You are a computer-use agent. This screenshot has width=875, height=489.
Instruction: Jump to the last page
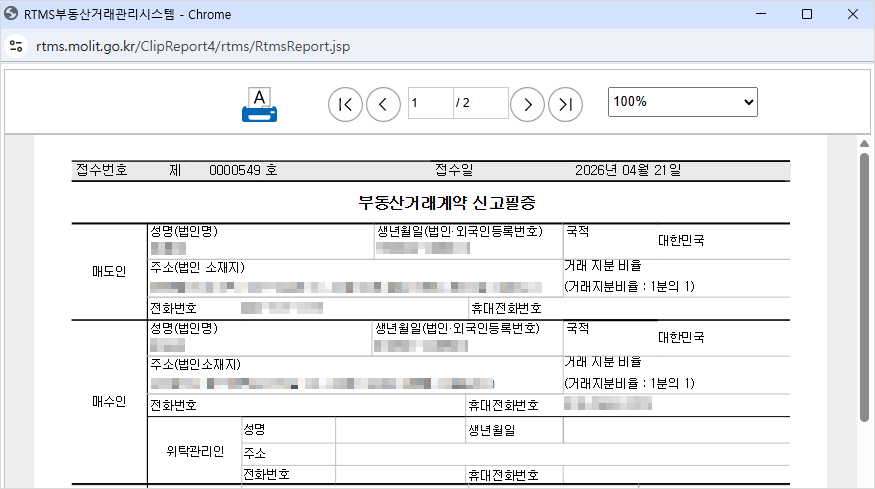[x=565, y=104]
